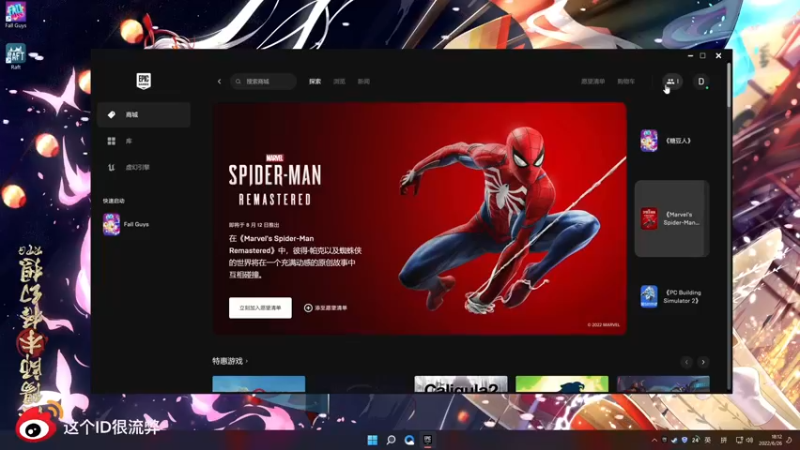Image resolution: width=800 pixels, height=450 pixels.
Task: Go back with the left arrow
Action: click(x=219, y=82)
